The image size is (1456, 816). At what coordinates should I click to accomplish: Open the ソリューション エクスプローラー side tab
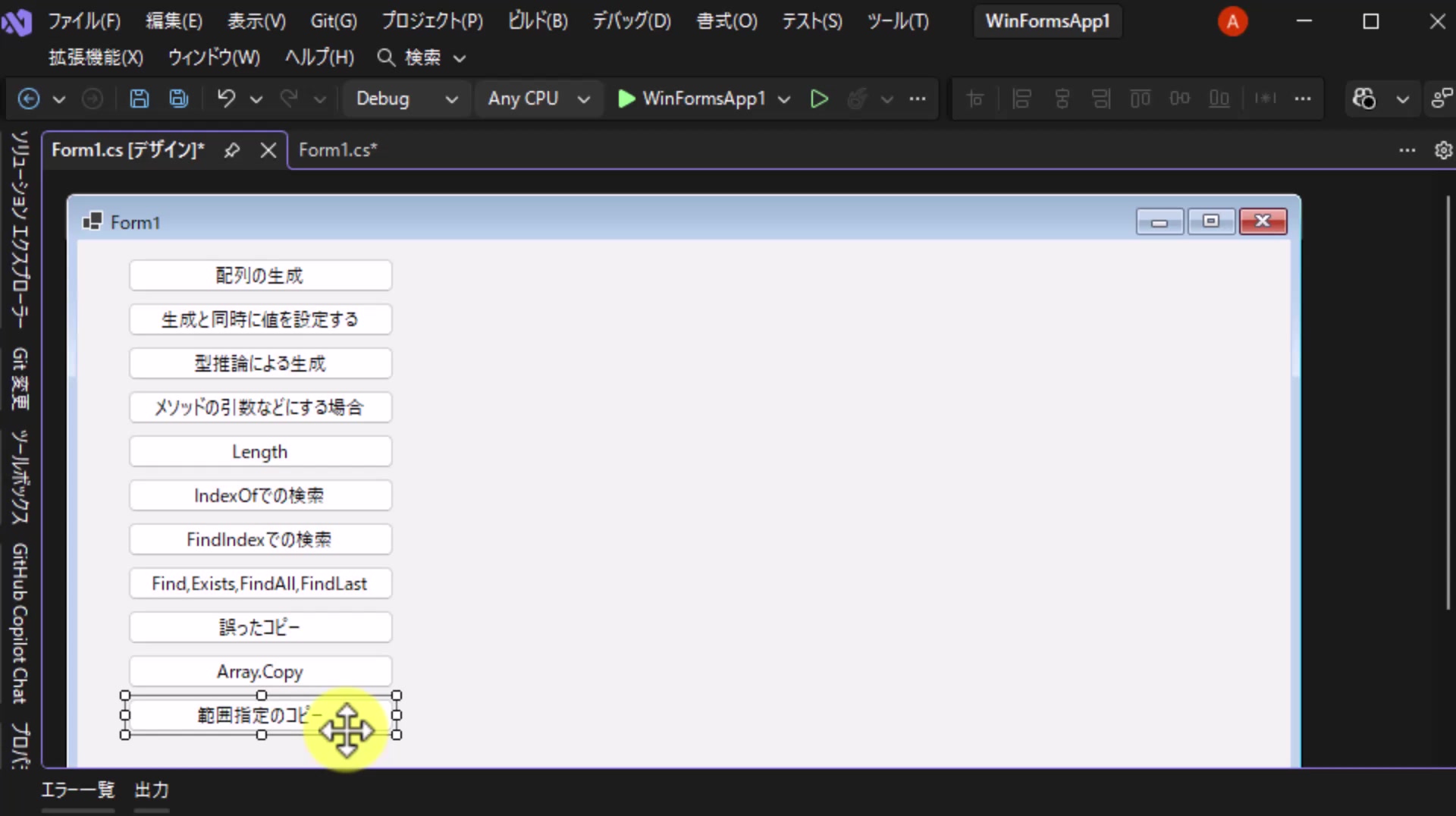click(x=20, y=230)
